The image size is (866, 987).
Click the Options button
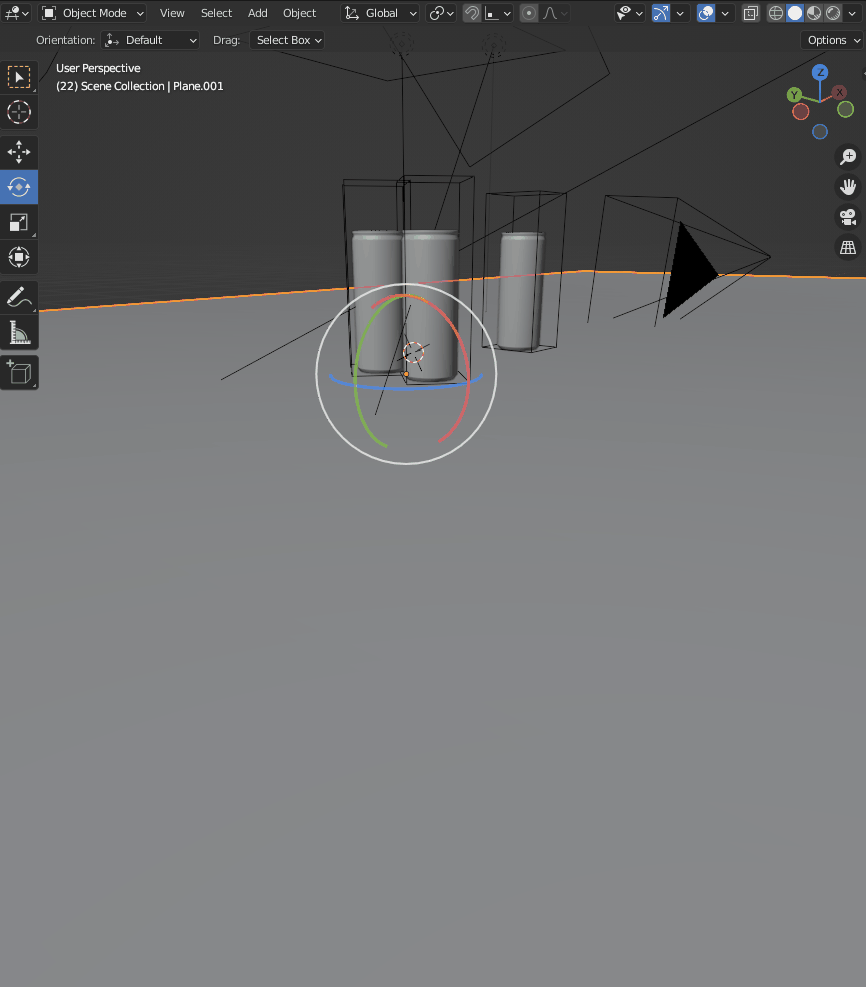click(832, 40)
